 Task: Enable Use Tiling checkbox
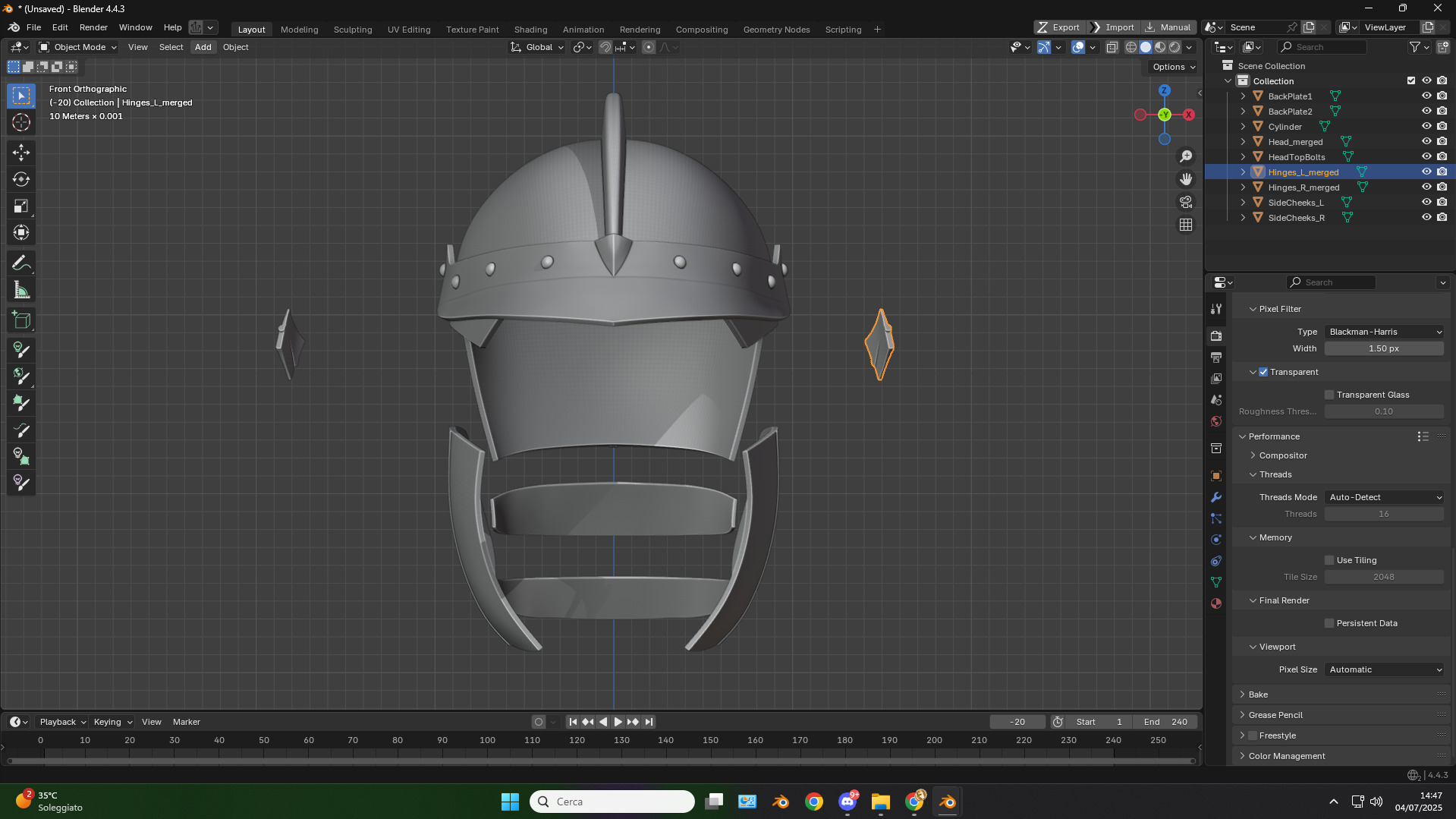click(x=1329, y=560)
